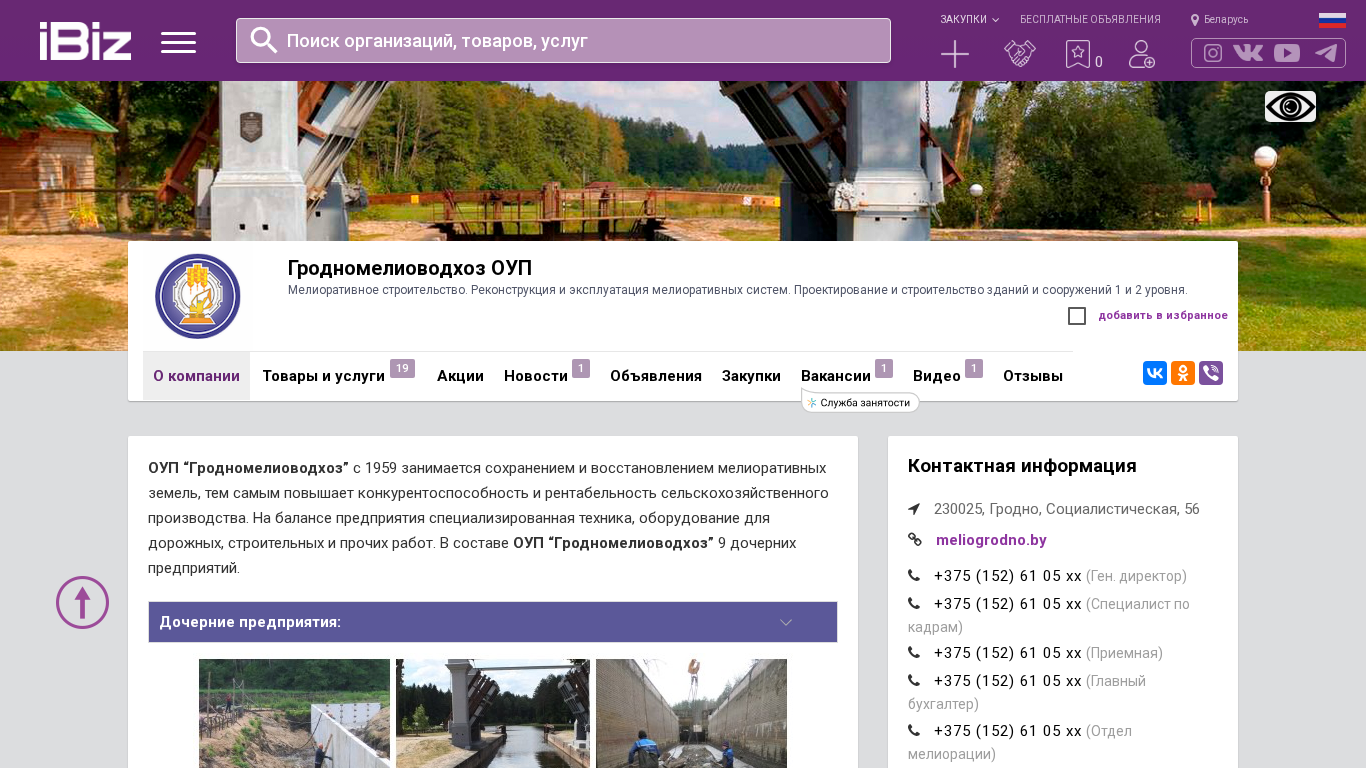The image size is (1366, 768).
Task: Click the plus add icon in header
Action: 955,54
